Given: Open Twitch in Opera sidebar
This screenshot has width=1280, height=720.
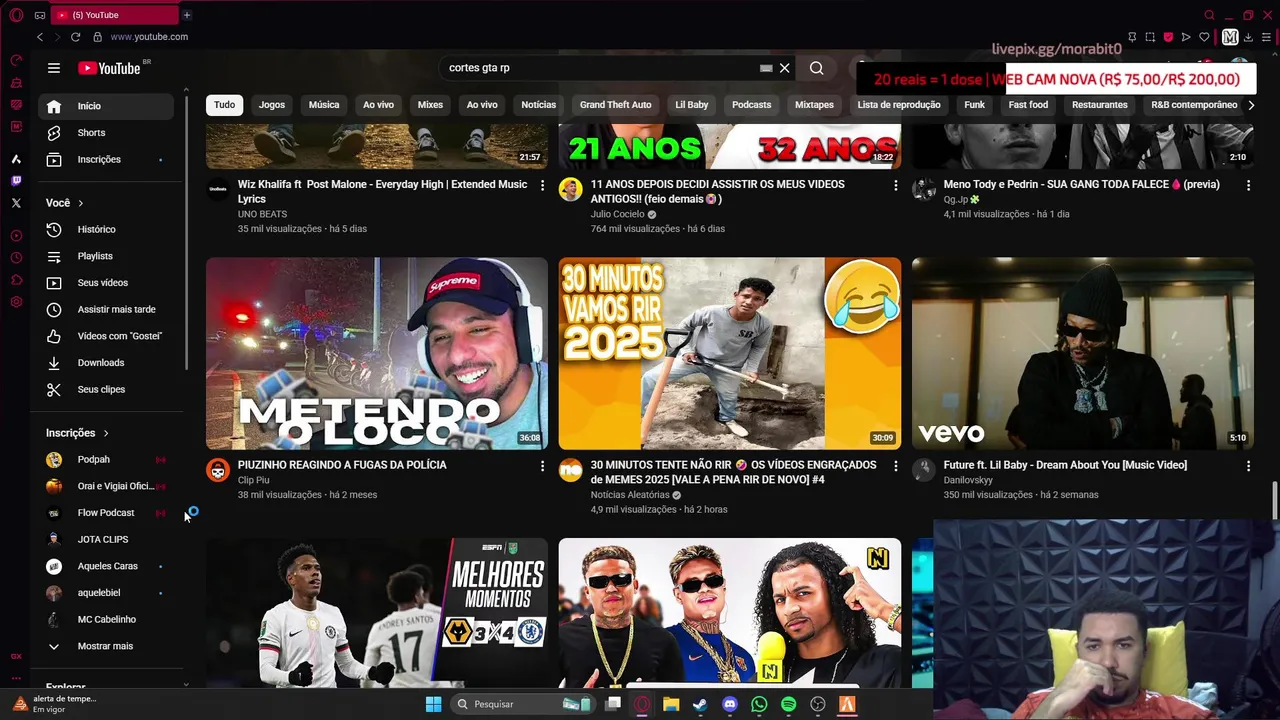Looking at the screenshot, I should pos(16,181).
